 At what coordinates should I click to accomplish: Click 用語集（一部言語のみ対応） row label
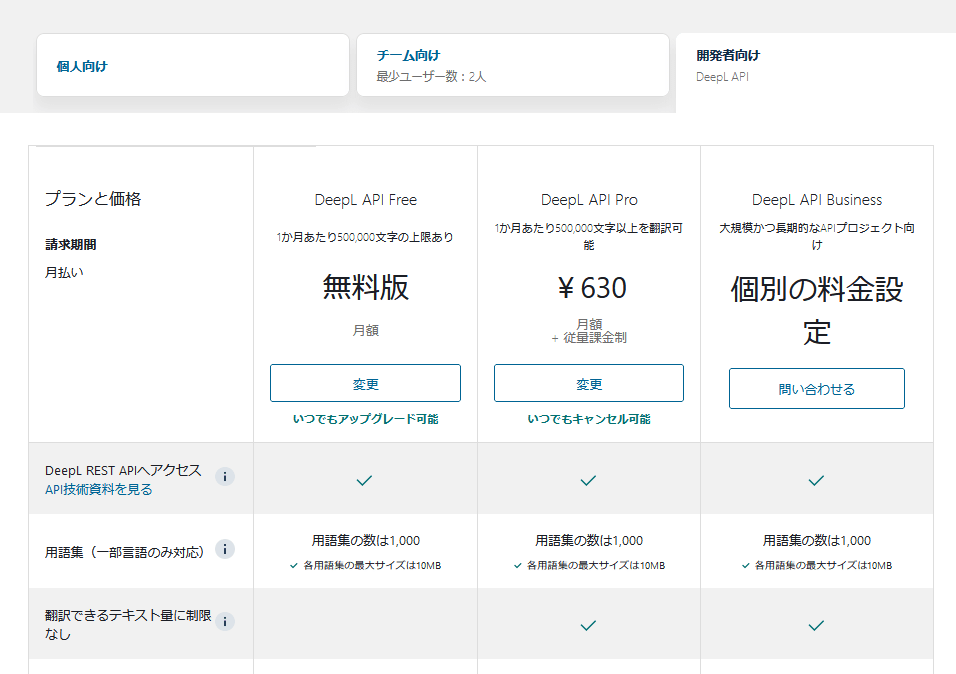point(124,553)
